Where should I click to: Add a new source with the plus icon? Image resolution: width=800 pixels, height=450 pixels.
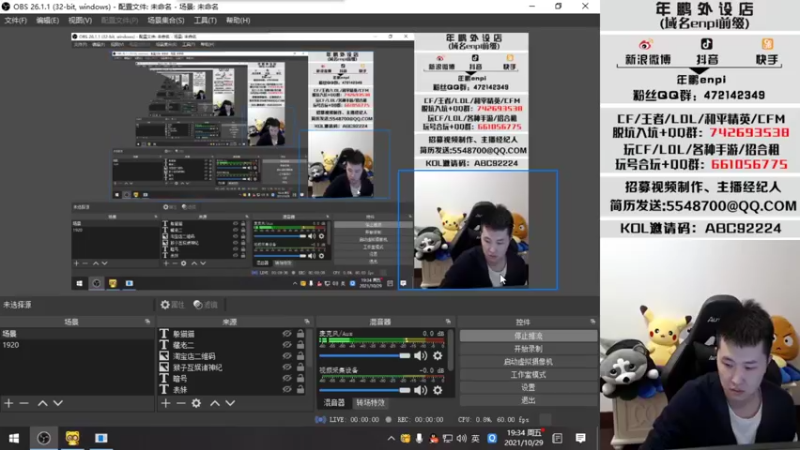pyautogui.click(x=166, y=403)
